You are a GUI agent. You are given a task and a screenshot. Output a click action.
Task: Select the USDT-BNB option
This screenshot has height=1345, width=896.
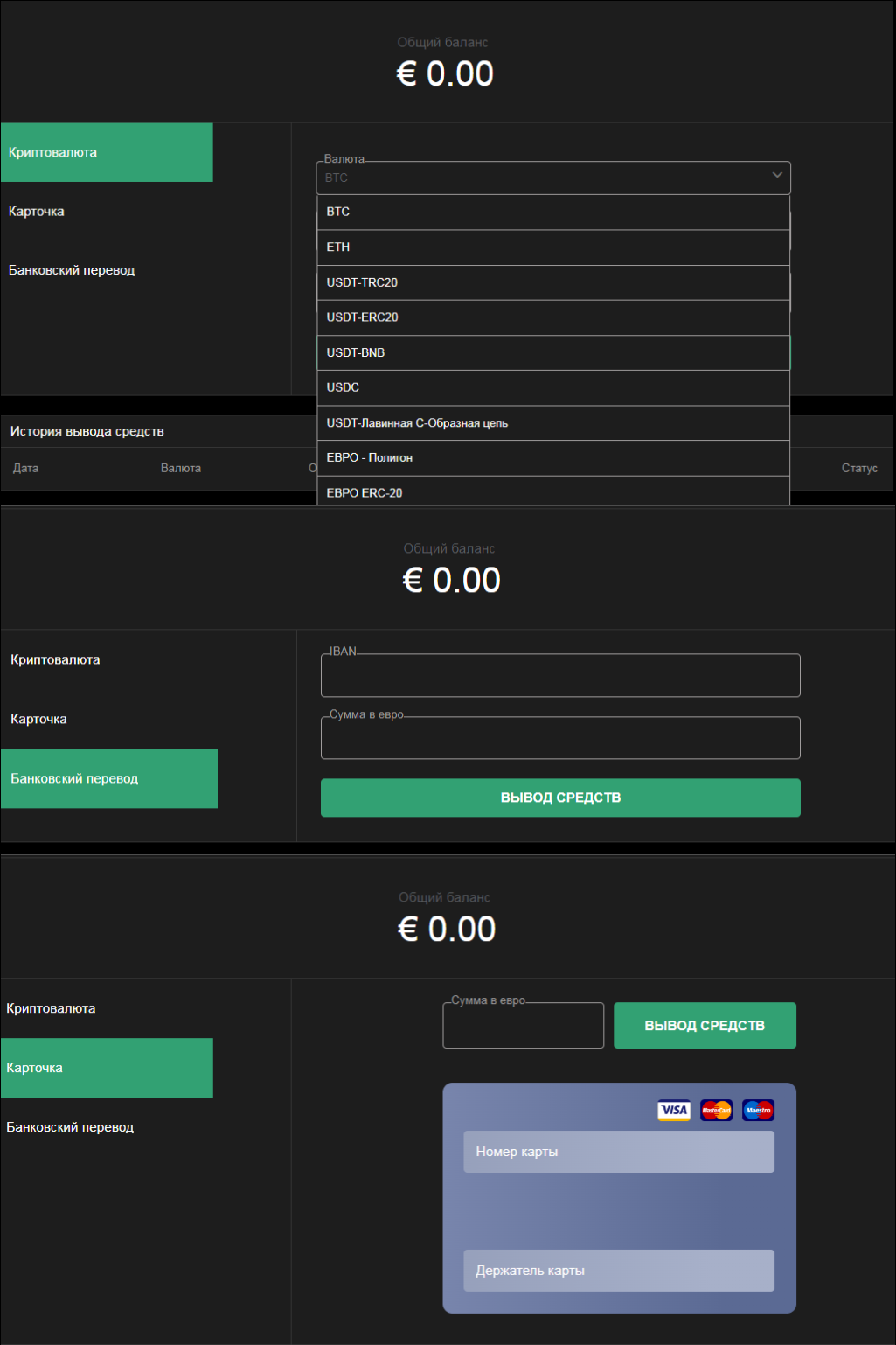553,352
